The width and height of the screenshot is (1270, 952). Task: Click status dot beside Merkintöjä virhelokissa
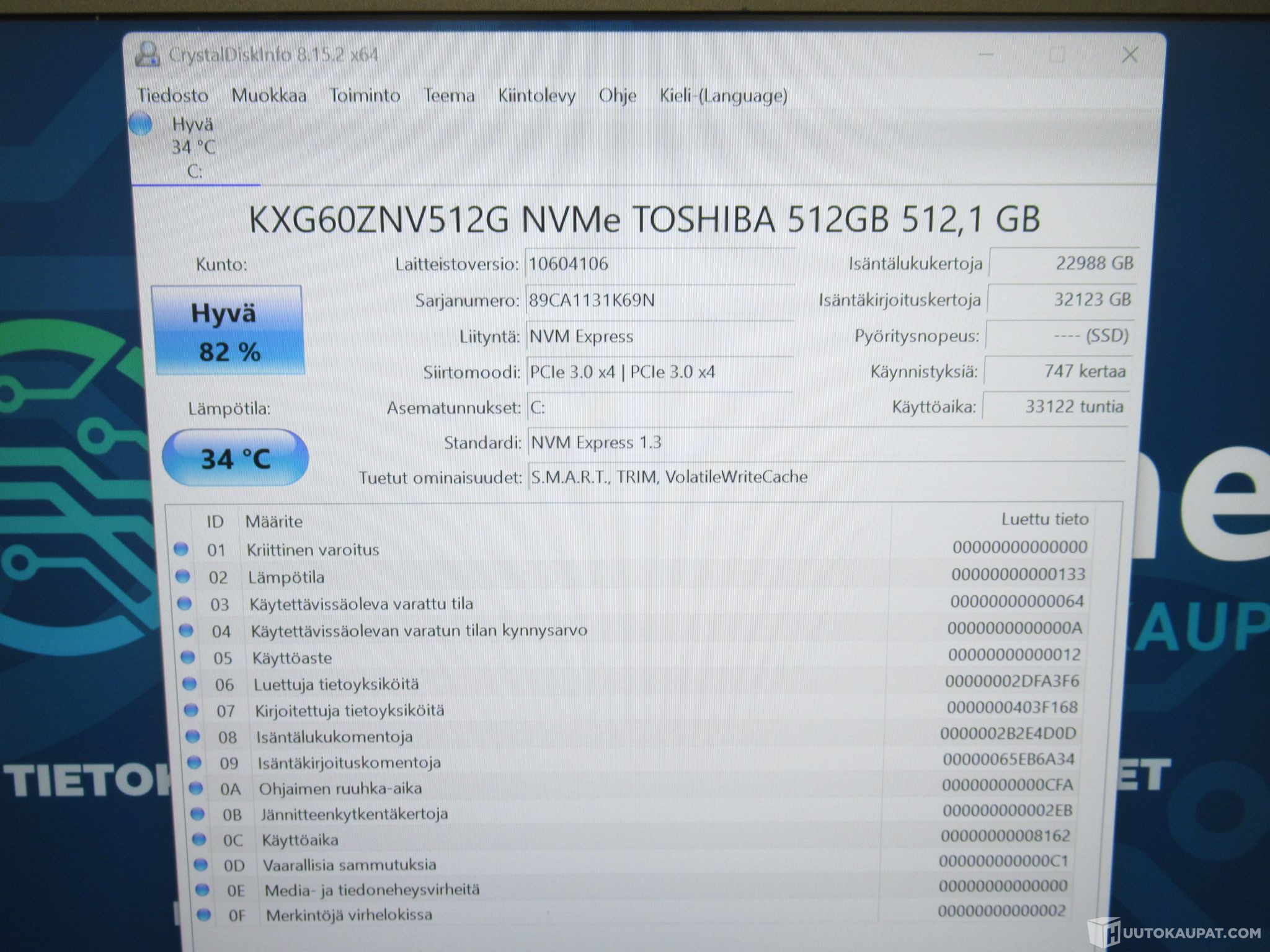tap(203, 914)
